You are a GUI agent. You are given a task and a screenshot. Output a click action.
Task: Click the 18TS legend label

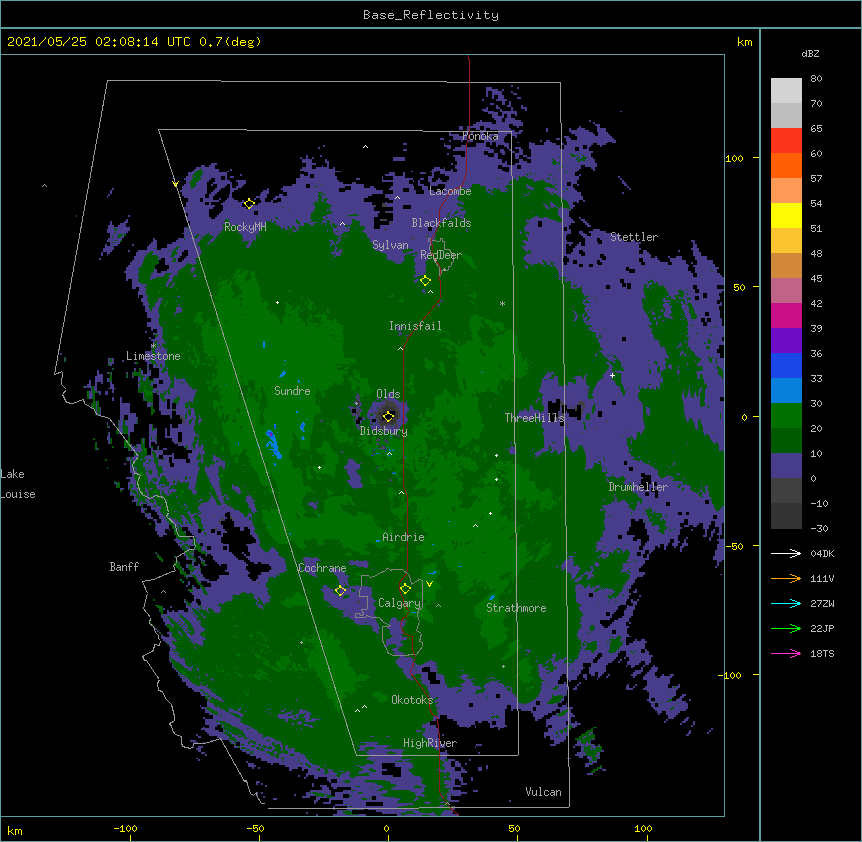(822, 653)
